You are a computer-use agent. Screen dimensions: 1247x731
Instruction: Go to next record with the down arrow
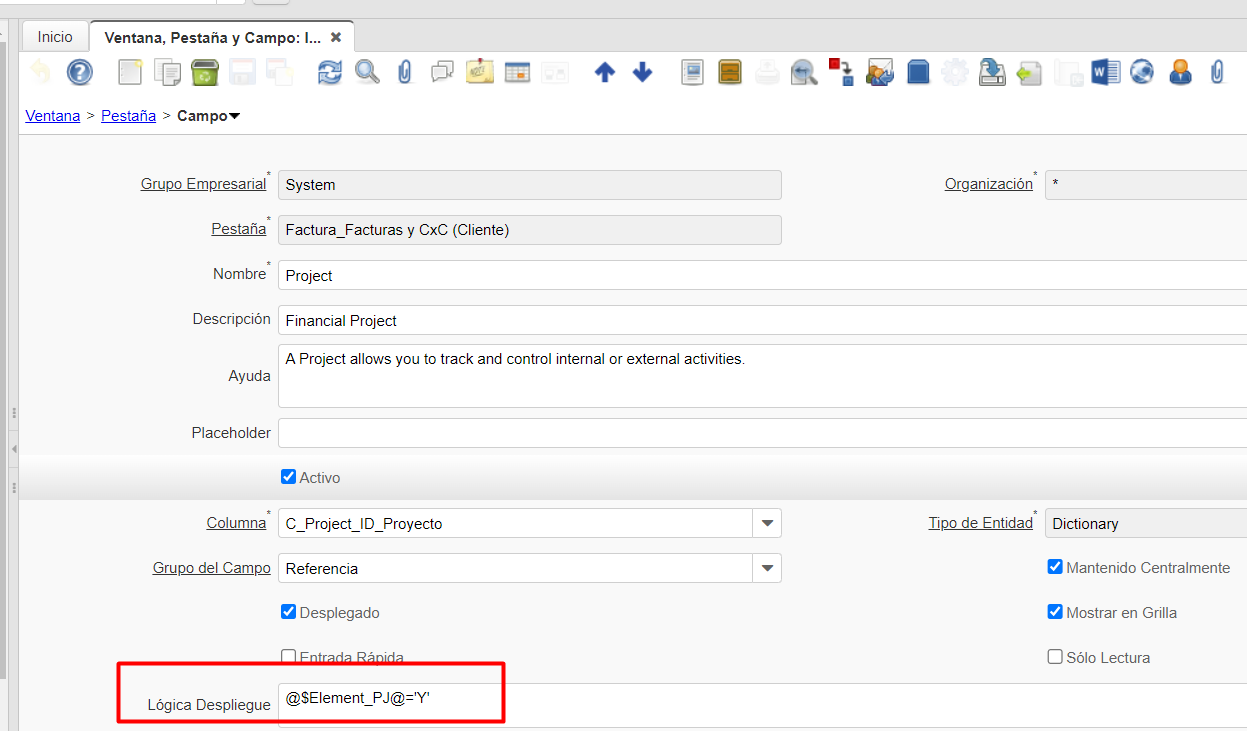642,72
